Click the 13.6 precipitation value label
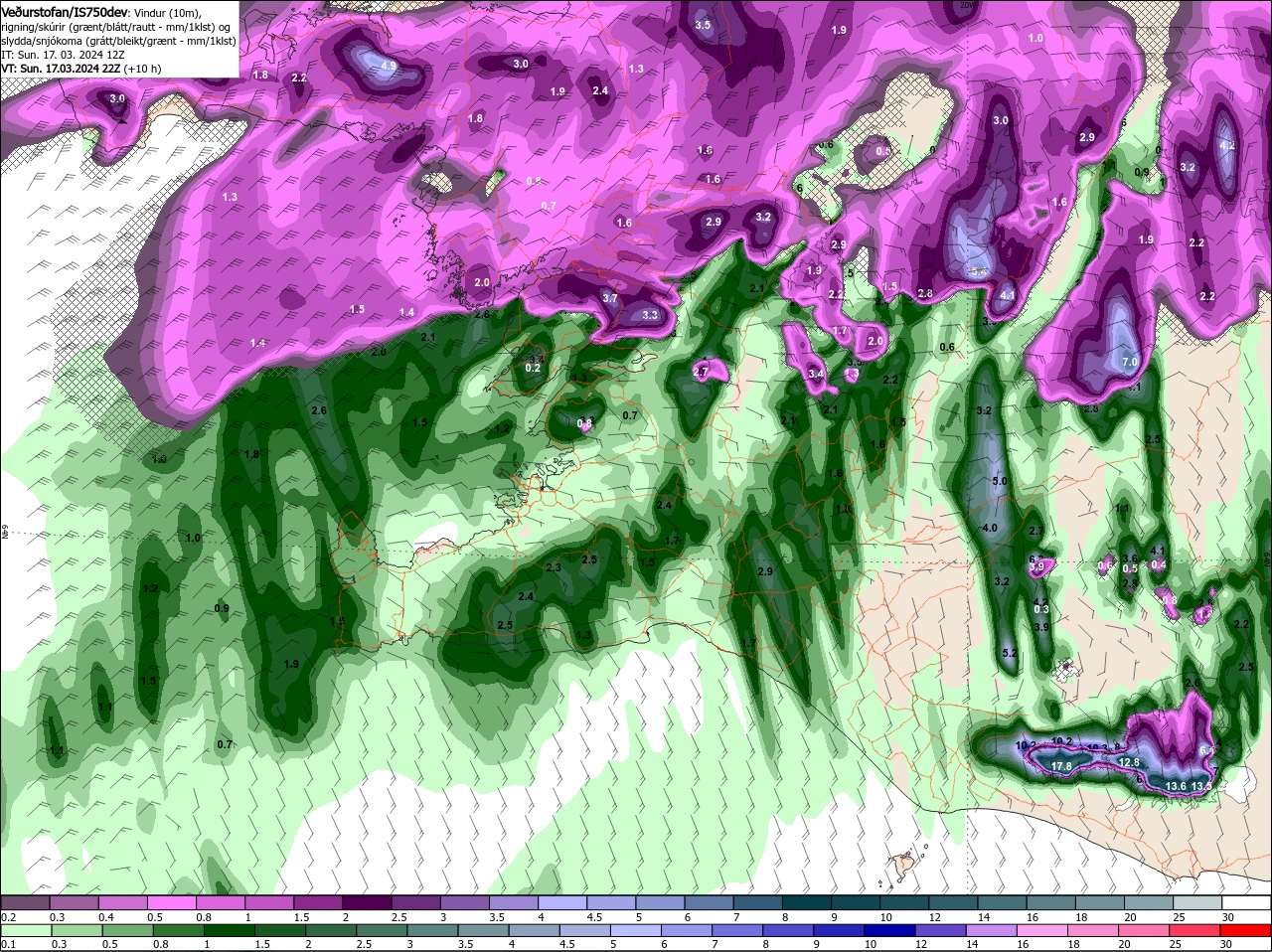 pyautogui.click(x=1176, y=786)
